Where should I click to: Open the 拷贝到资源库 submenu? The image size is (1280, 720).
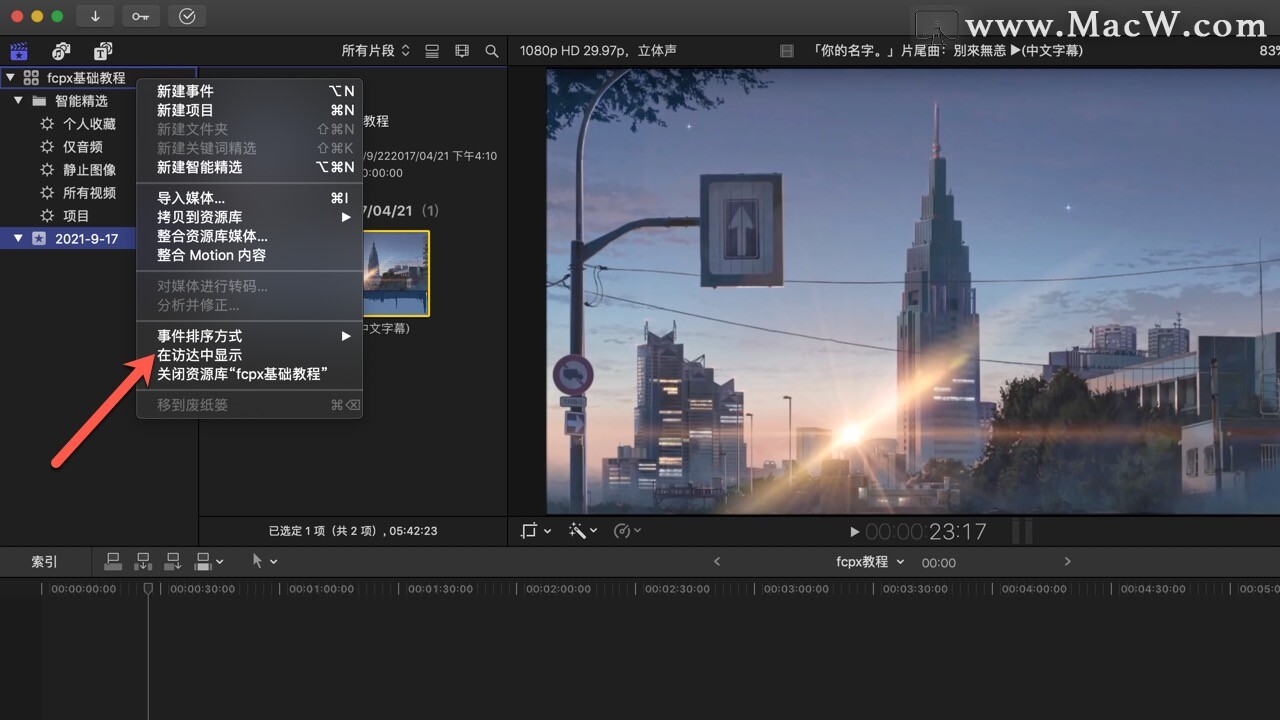coord(249,217)
